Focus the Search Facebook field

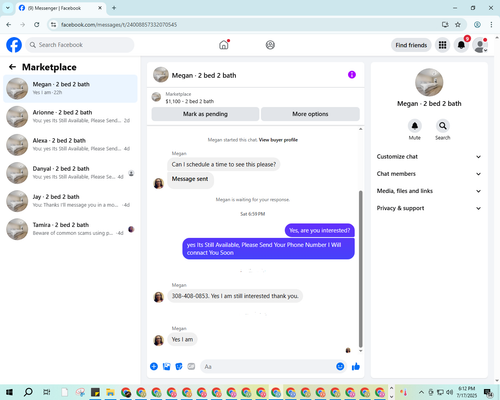(x=80, y=45)
